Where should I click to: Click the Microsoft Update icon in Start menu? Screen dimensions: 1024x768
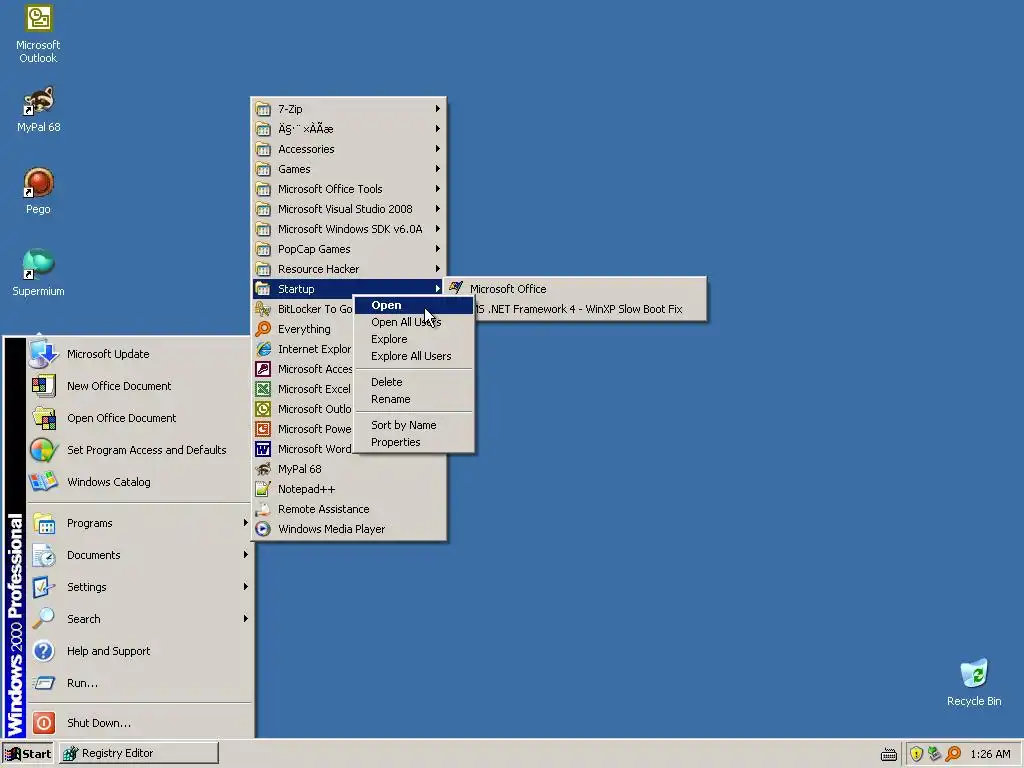[x=44, y=354]
